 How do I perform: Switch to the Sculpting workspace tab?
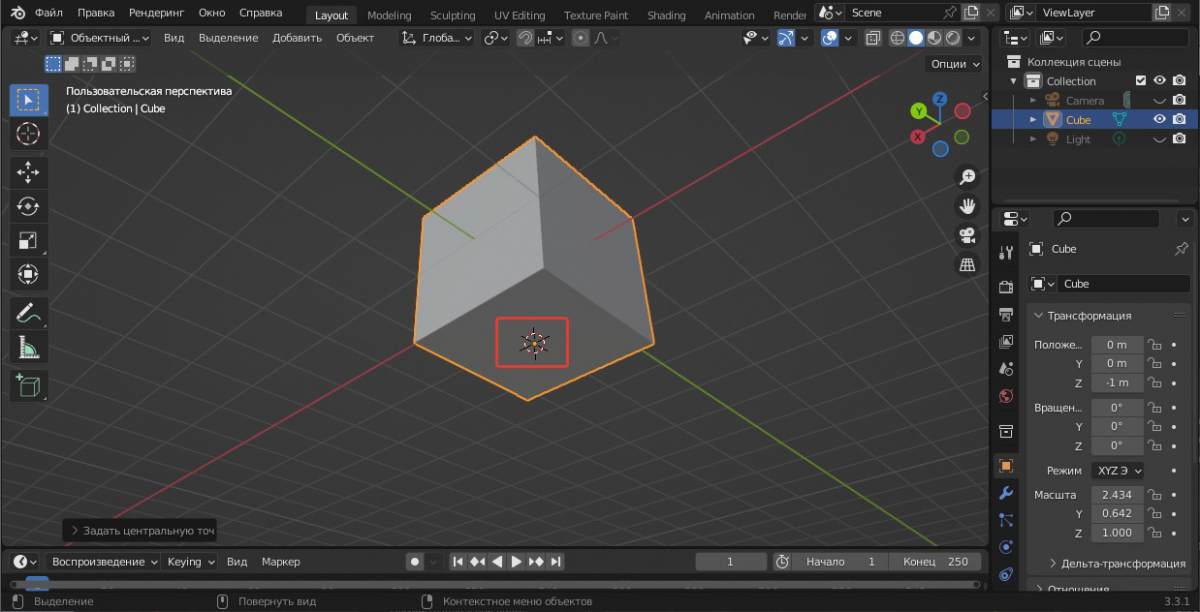452,15
